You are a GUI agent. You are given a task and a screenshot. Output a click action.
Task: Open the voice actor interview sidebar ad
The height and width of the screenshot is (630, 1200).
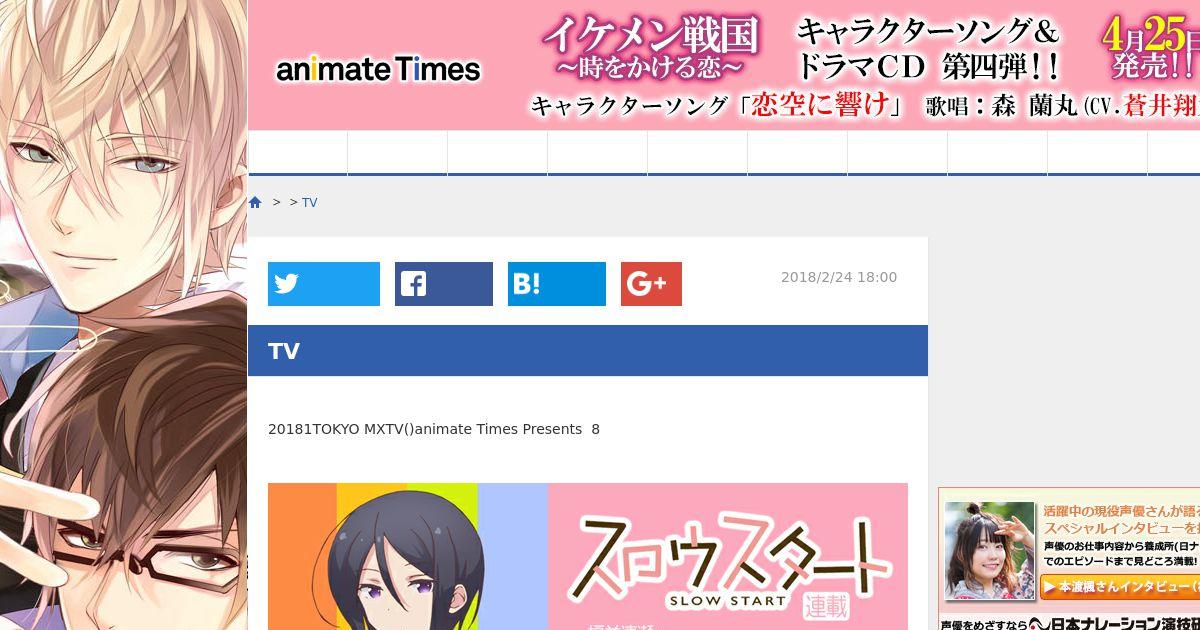1069,559
